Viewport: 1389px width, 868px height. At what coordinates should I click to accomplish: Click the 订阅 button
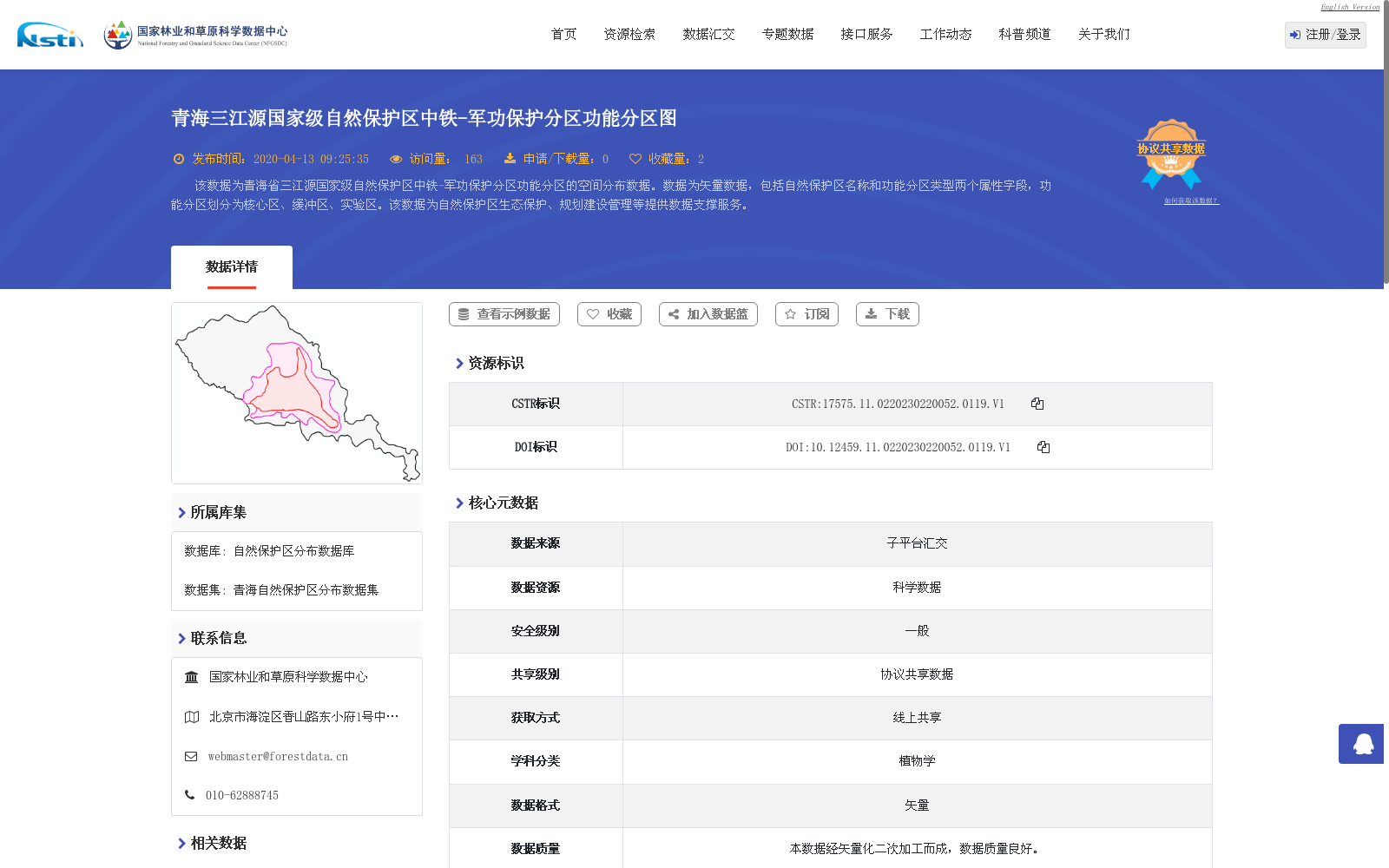tap(806, 314)
